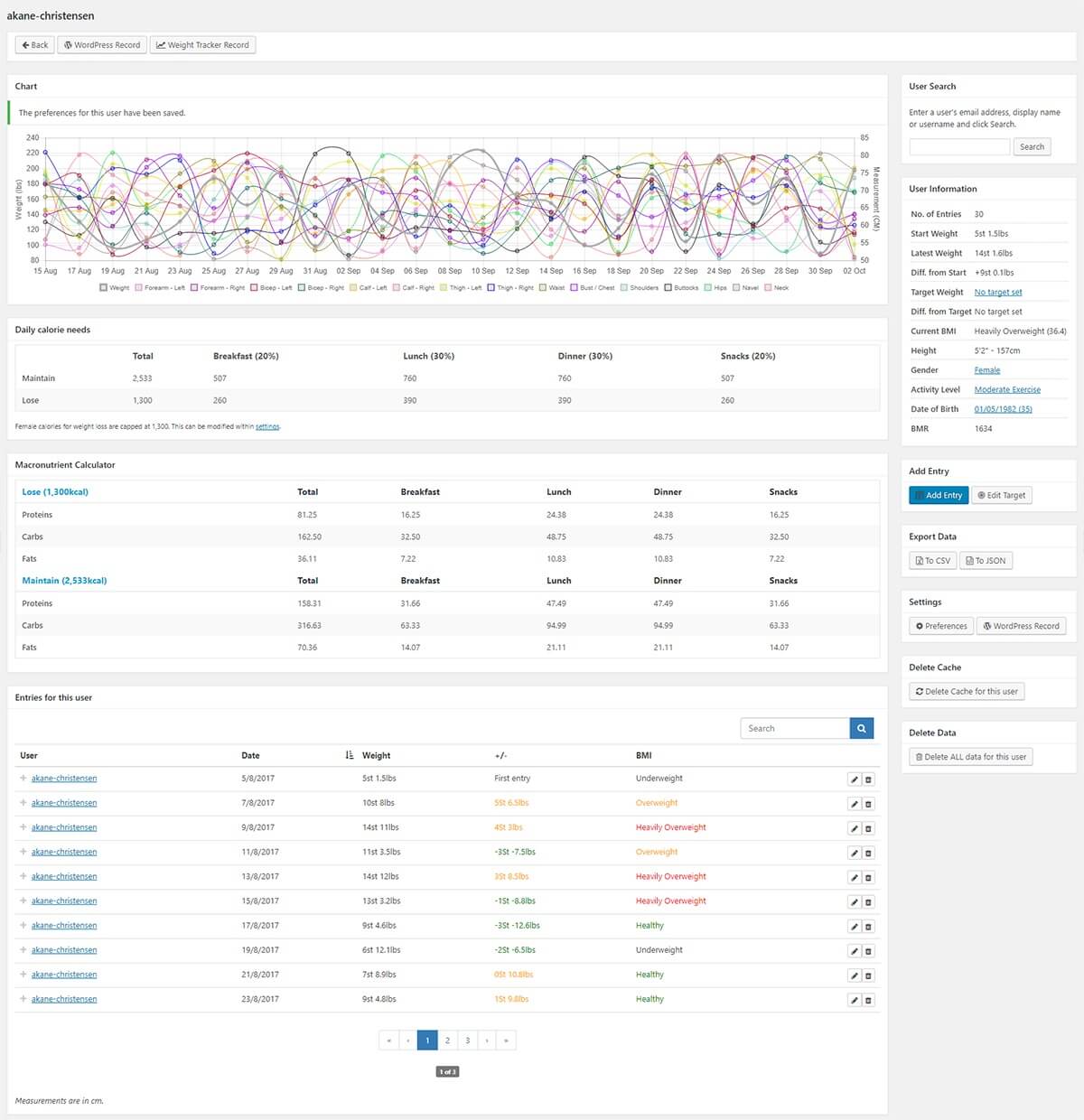Delete the 15/8/2017 entry with trash icon
Viewport: 1084px width, 1120px height.
[x=868, y=901]
